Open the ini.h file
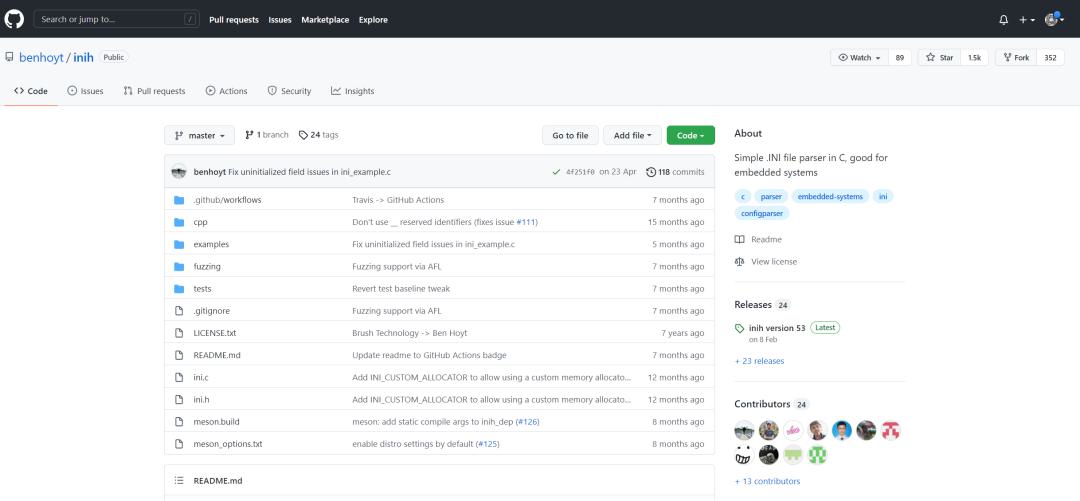The height and width of the screenshot is (501, 1080). (x=201, y=400)
